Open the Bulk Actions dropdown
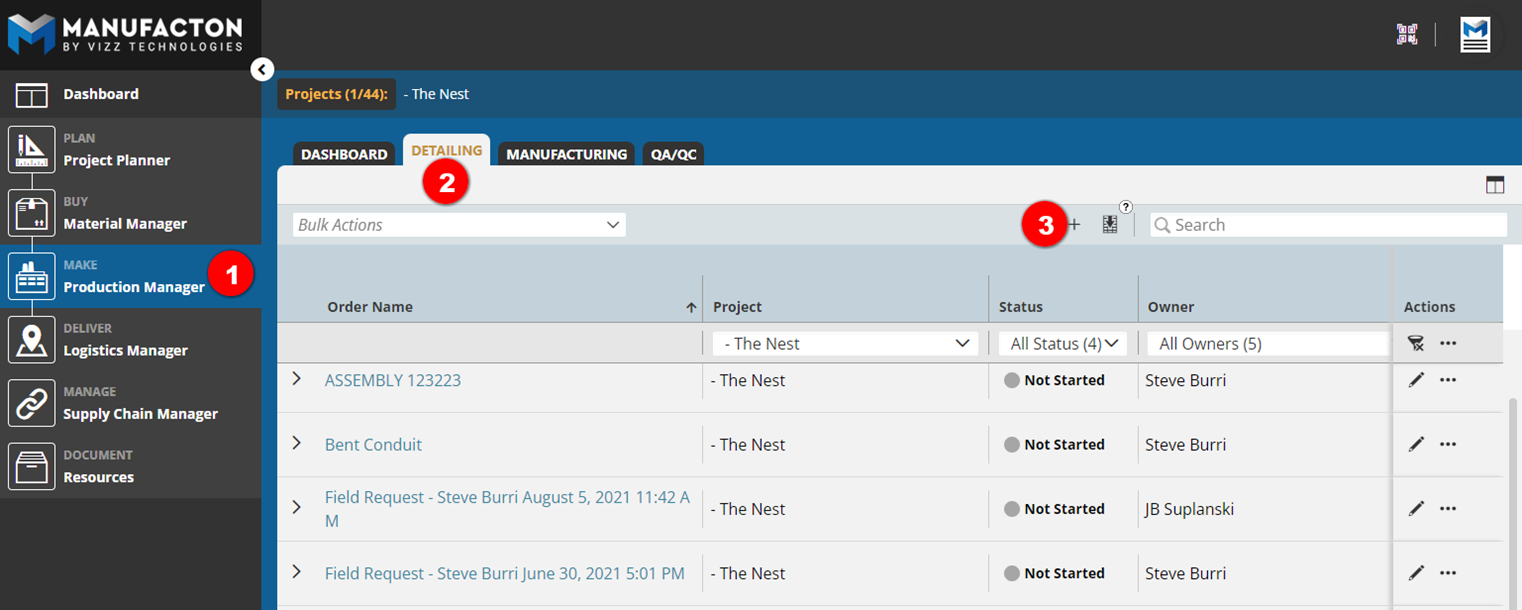1522x610 pixels. tap(460, 225)
